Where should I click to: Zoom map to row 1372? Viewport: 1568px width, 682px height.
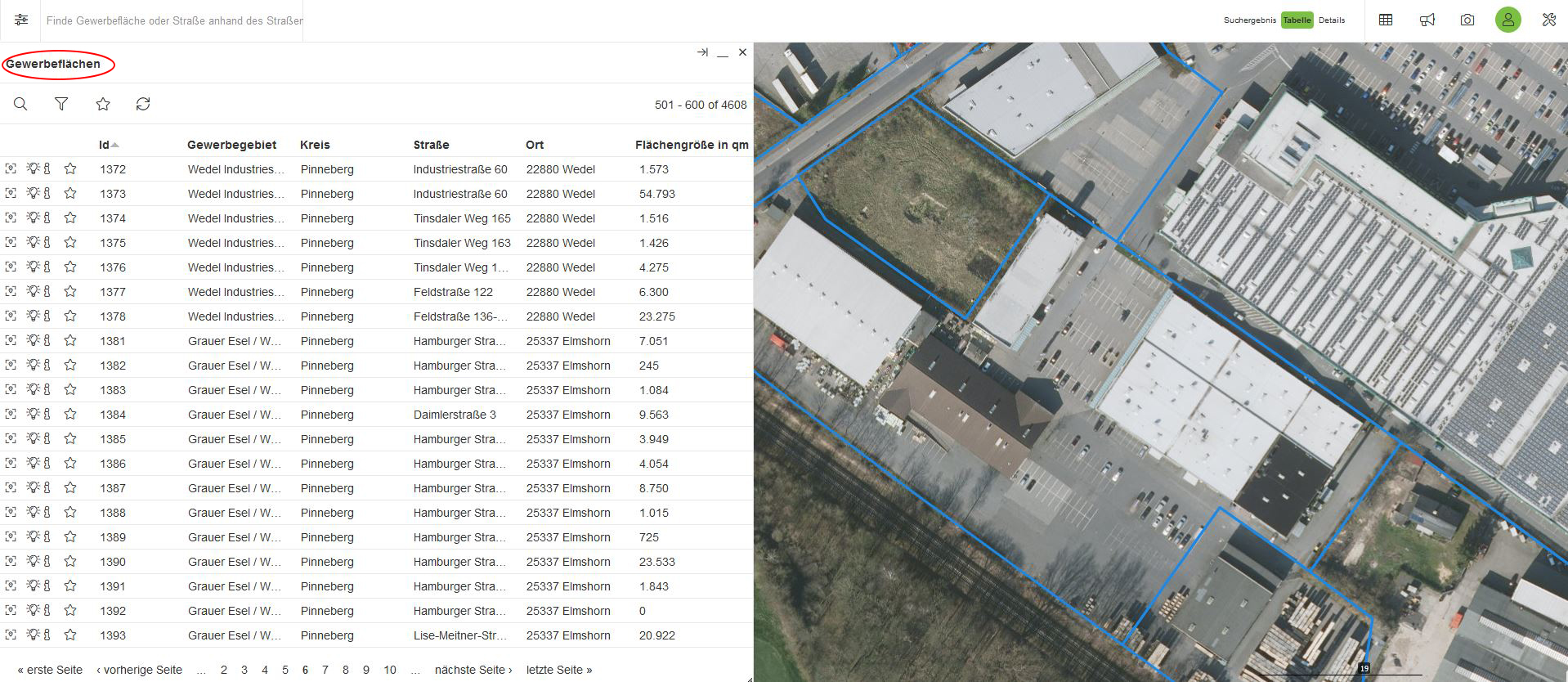(11, 169)
